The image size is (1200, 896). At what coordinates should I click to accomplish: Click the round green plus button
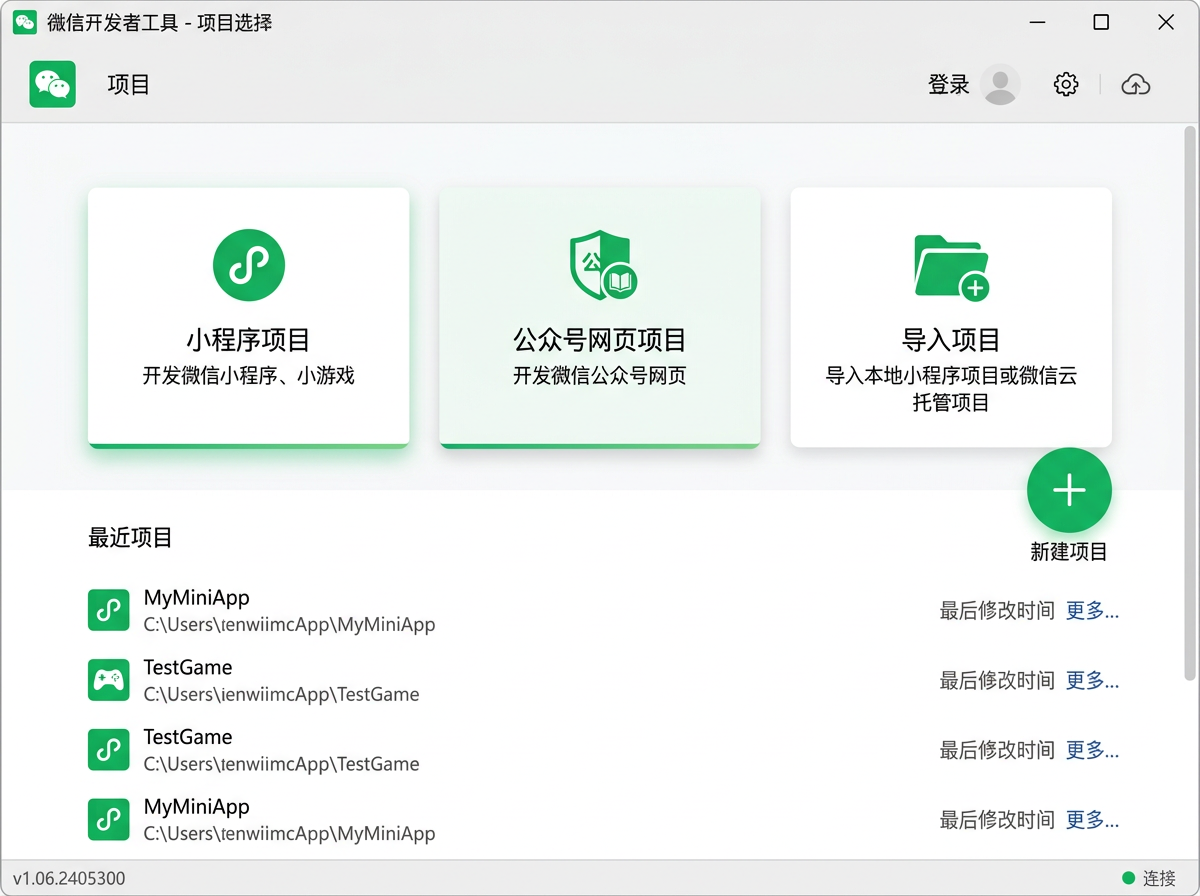(1069, 490)
